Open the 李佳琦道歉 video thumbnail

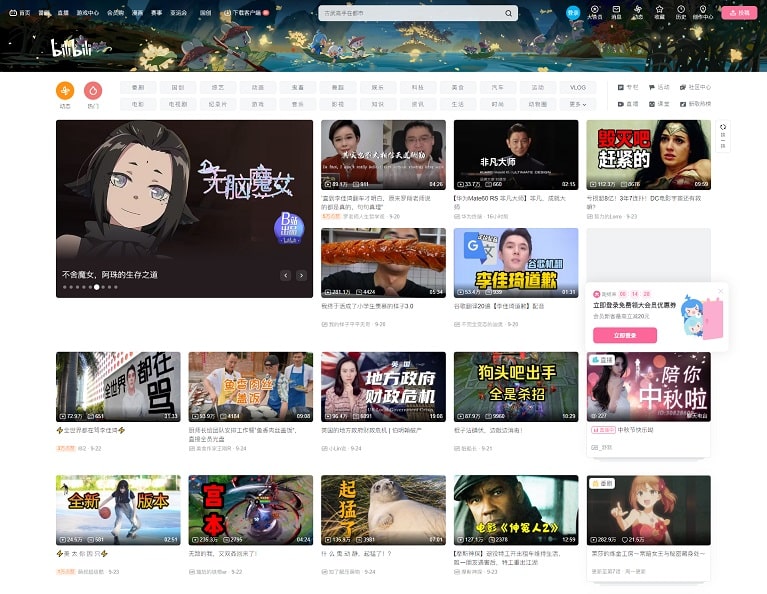click(x=516, y=262)
